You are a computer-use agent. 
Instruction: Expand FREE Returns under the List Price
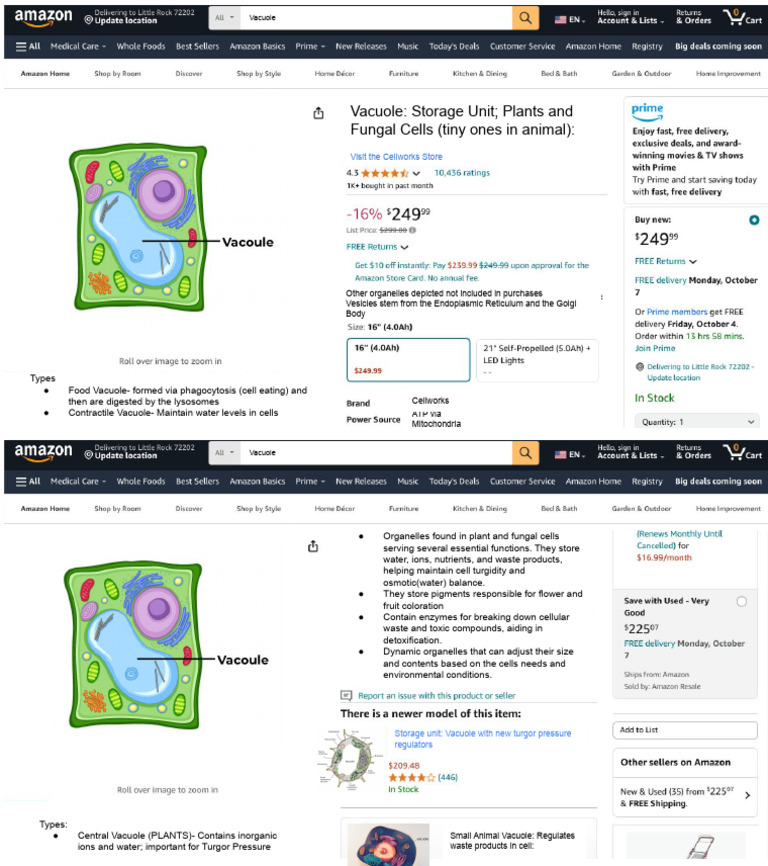click(x=377, y=246)
